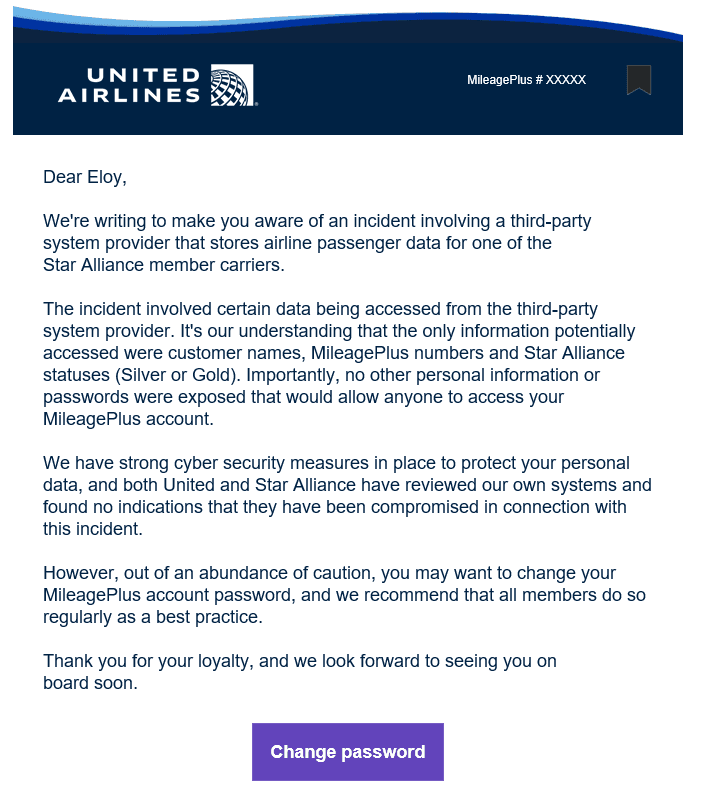Viewport: 715px width, 801px height.
Task: Click the United Airlines globe logo
Action: 232,85
